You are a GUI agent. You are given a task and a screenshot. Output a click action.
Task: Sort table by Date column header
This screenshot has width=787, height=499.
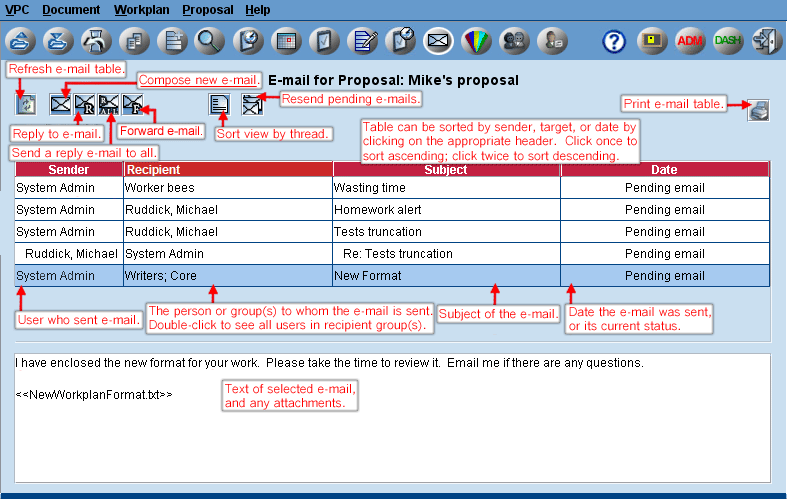pyautogui.click(x=664, y=170)
